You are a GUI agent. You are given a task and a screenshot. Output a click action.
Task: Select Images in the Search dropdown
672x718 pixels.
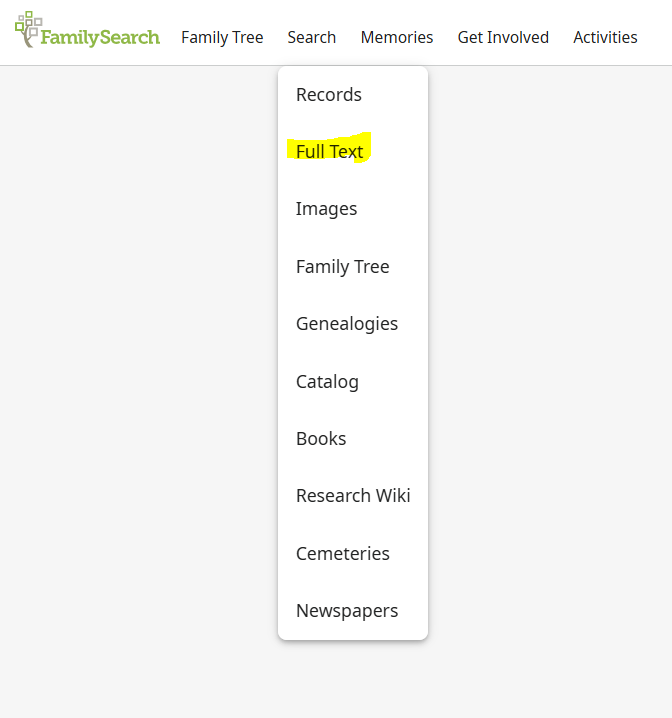353,209
